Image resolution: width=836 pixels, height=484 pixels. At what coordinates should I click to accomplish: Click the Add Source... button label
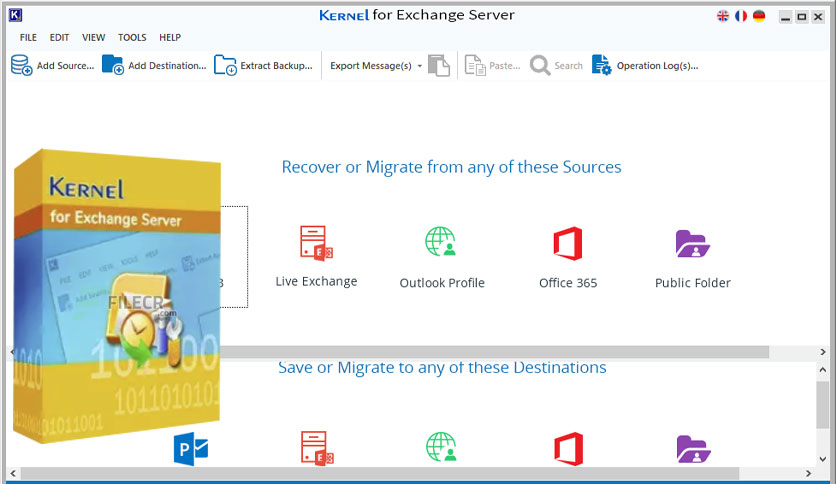click(x=66, y=66)
